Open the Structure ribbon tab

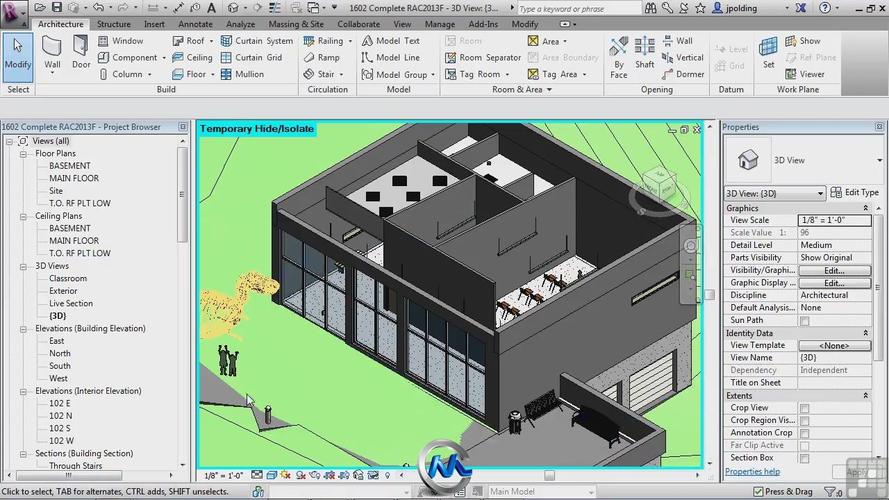[x=113, y=24]
